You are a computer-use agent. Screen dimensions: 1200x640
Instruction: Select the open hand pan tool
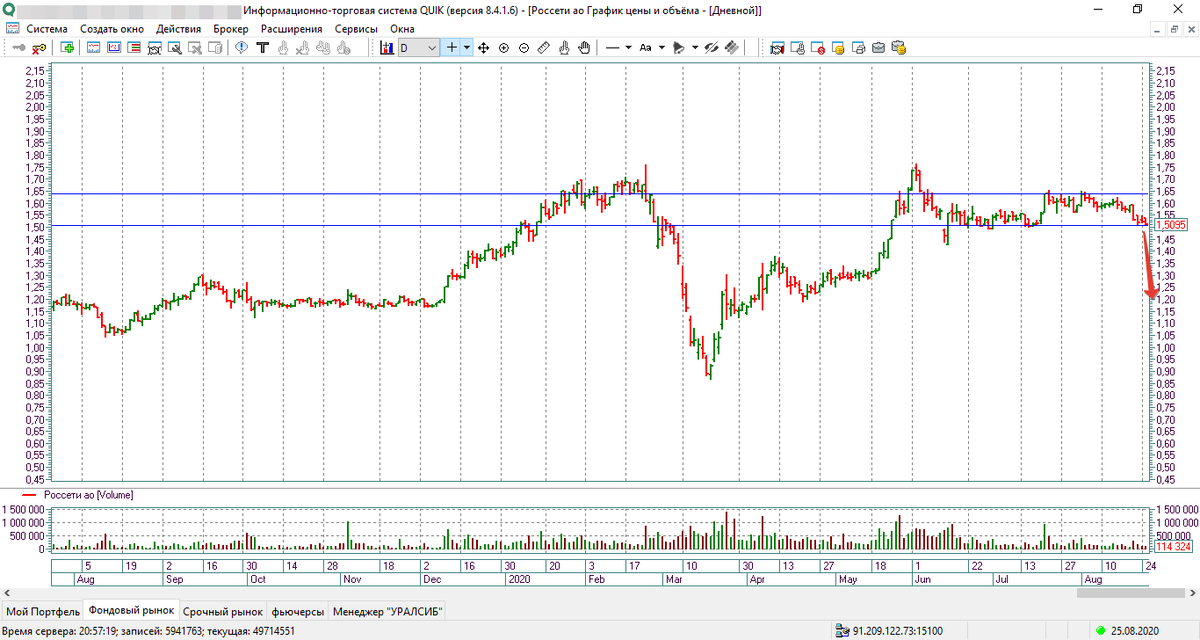tap(583, 47)
